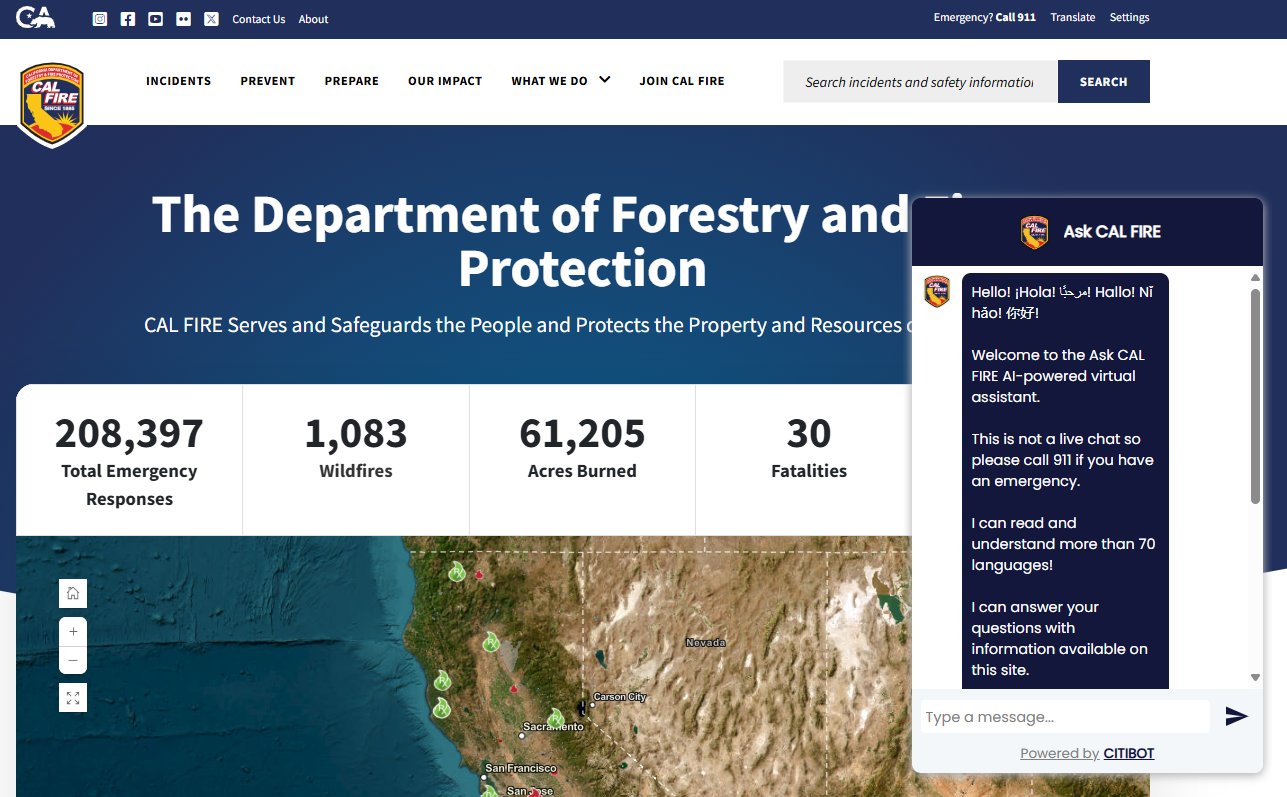The height and width of the screenshot is (797, 1287).
Task: Click the Emergency? Call 911 notice
Action: (x=985, y=17)
